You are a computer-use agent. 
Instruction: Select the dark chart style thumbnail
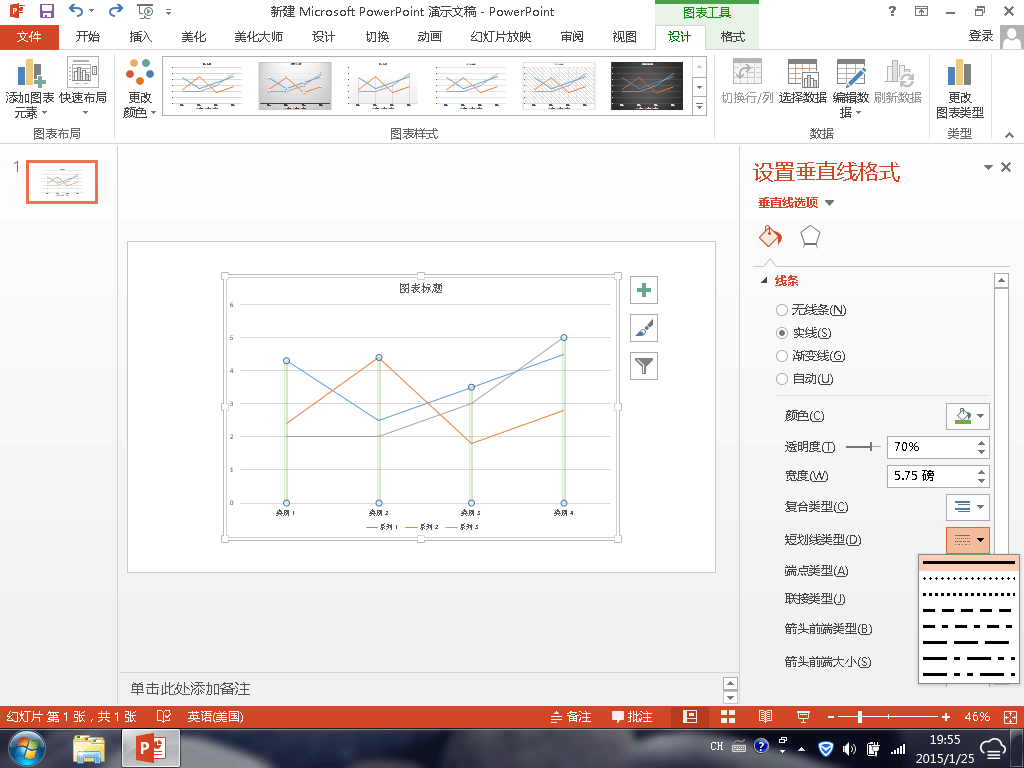coord(647,86)
